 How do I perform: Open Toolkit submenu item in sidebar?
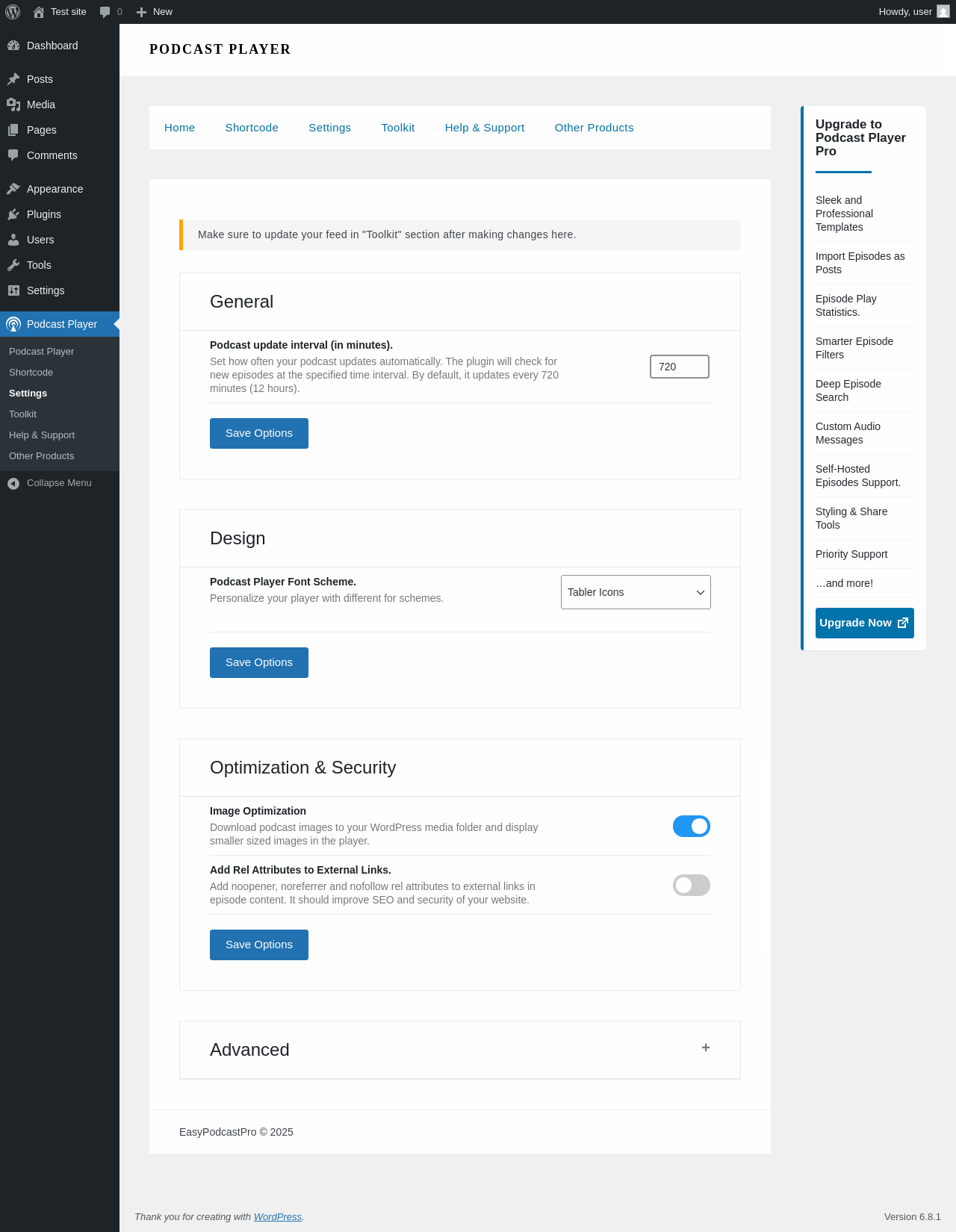22,414
